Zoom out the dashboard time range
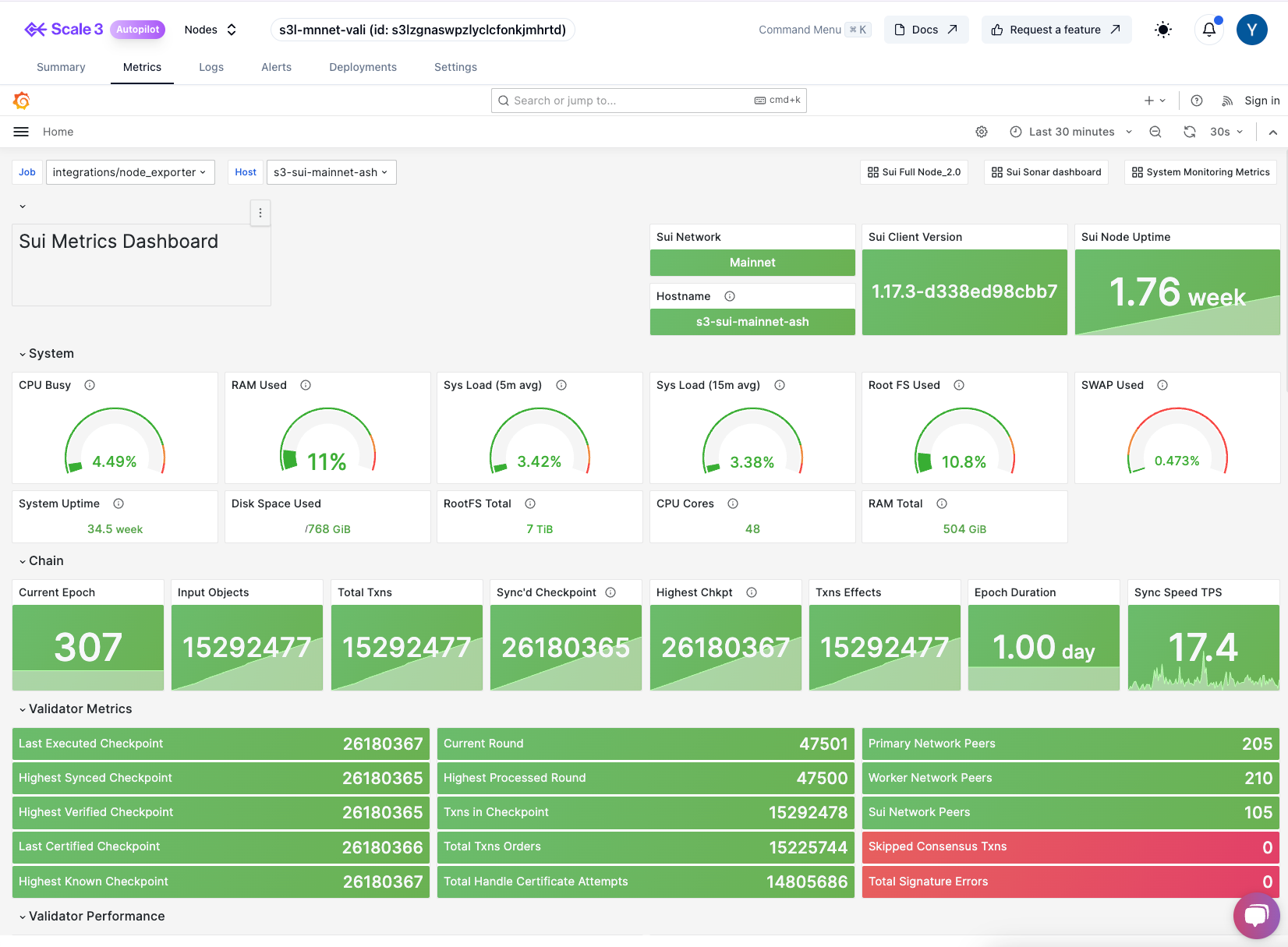Screen dimensions: 1288x947 pyautogui.click(x=1155, y=131)
